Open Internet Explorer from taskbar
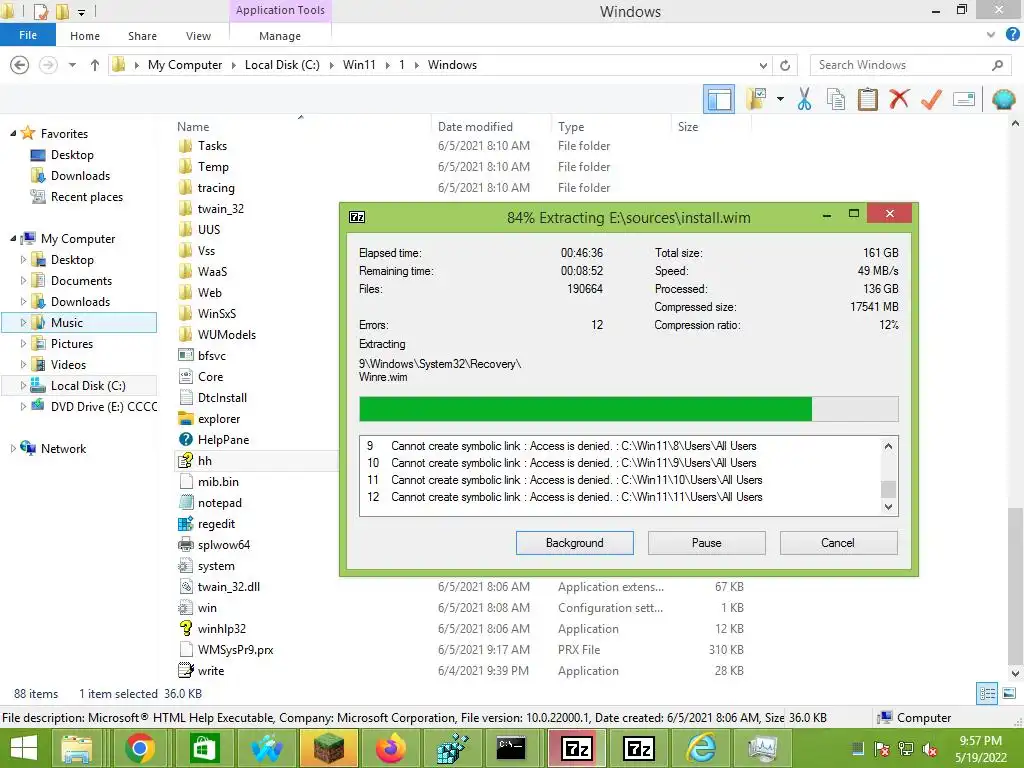 (x=700, y=748)
